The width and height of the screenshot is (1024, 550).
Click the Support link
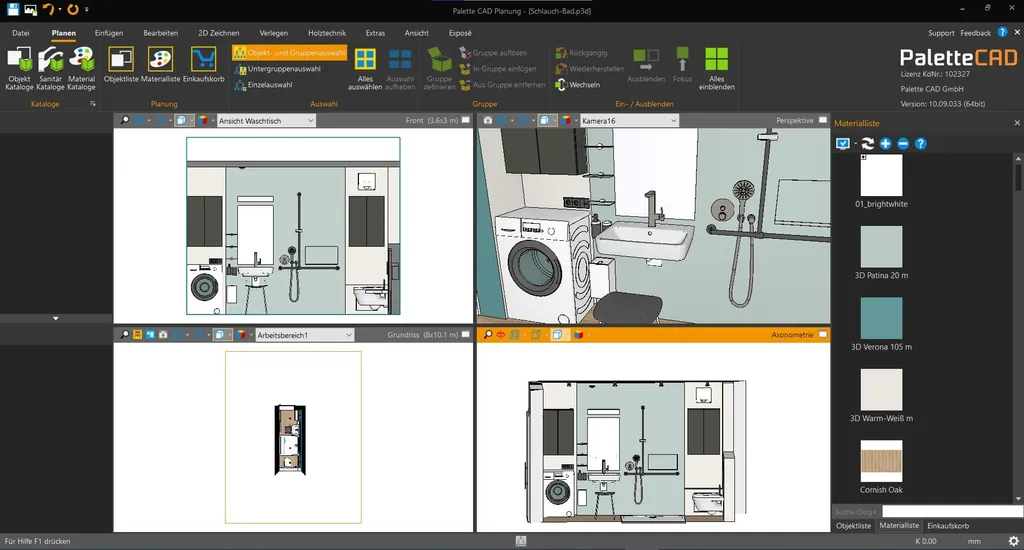tap(941, 33)
